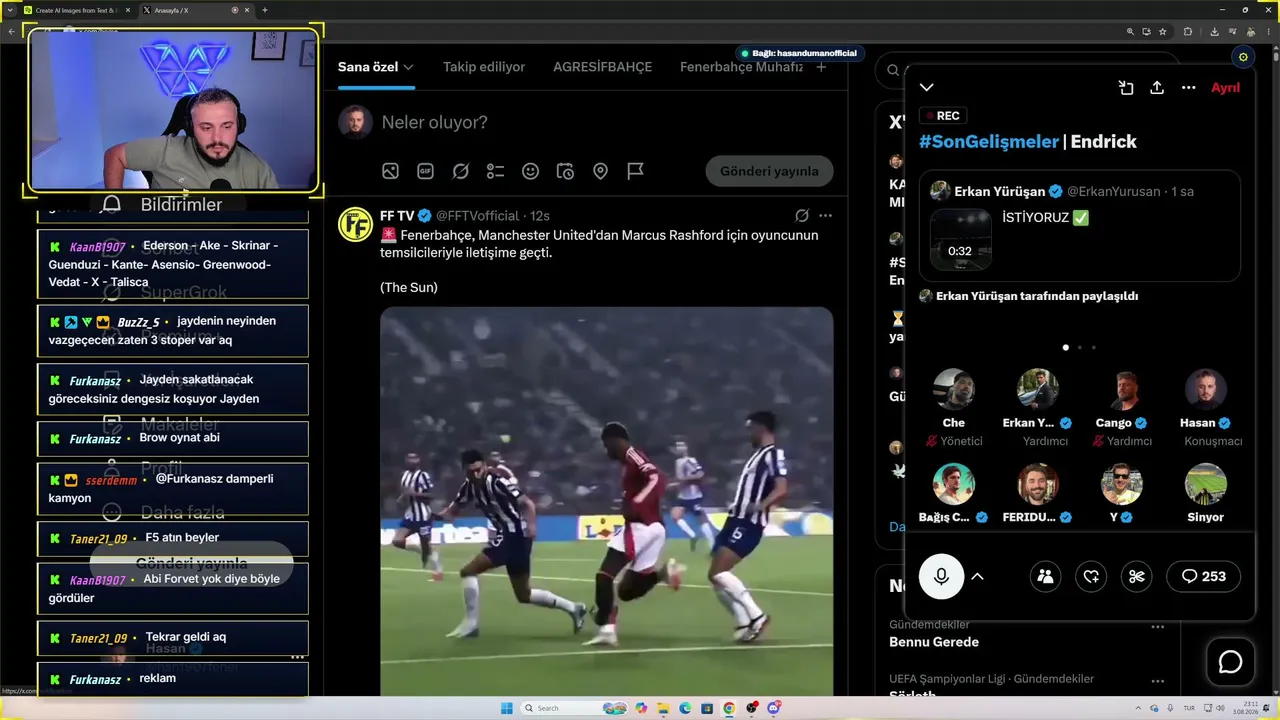Screen dimensions: 1280x720
Task: Open the 253 comments in the Space
Action: [1203, 576]
